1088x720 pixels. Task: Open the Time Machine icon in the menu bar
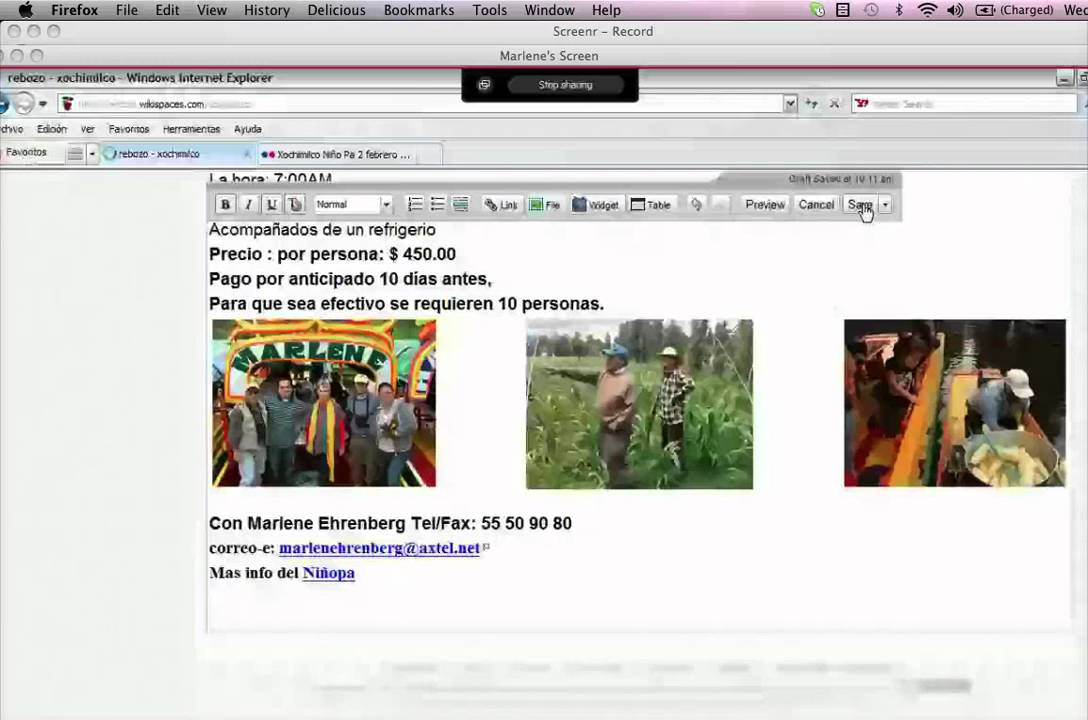[x=871, y=10]
